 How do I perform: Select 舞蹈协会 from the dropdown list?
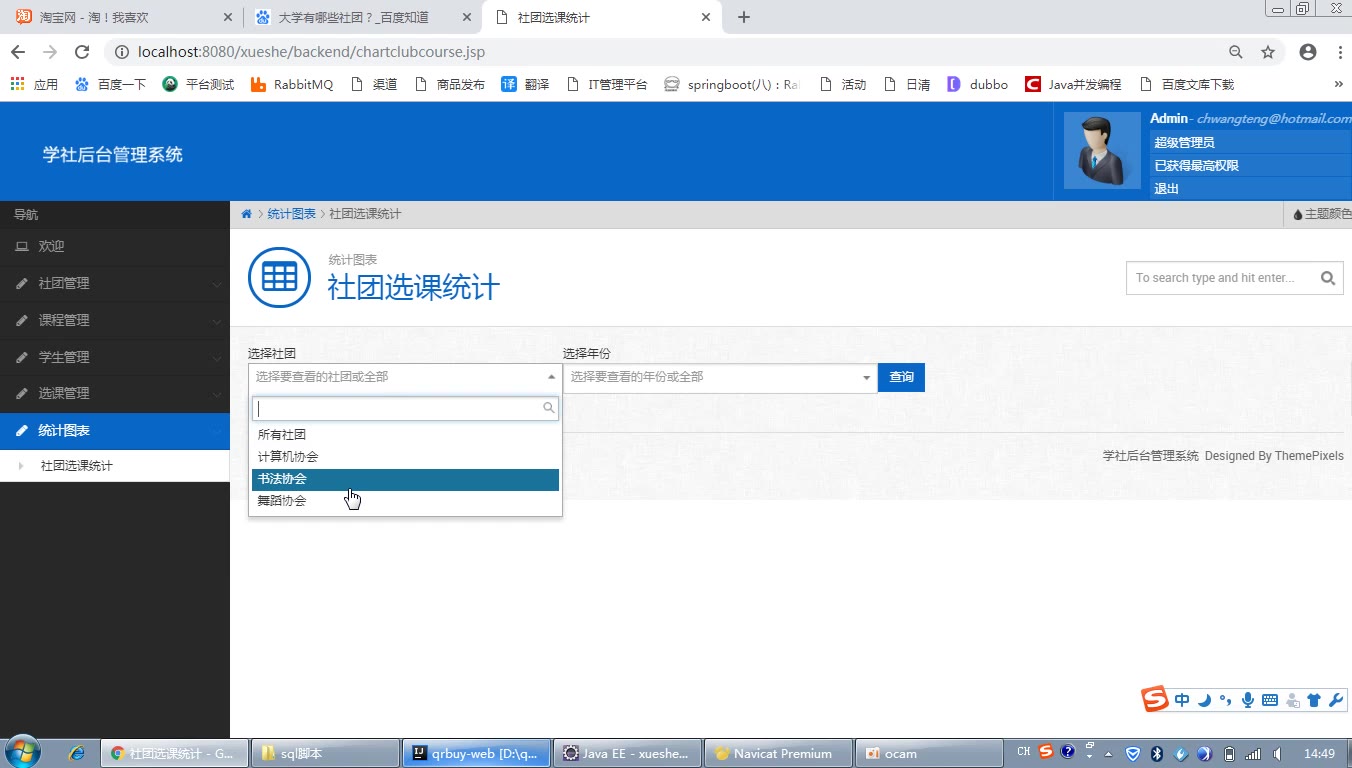[405, 501]
